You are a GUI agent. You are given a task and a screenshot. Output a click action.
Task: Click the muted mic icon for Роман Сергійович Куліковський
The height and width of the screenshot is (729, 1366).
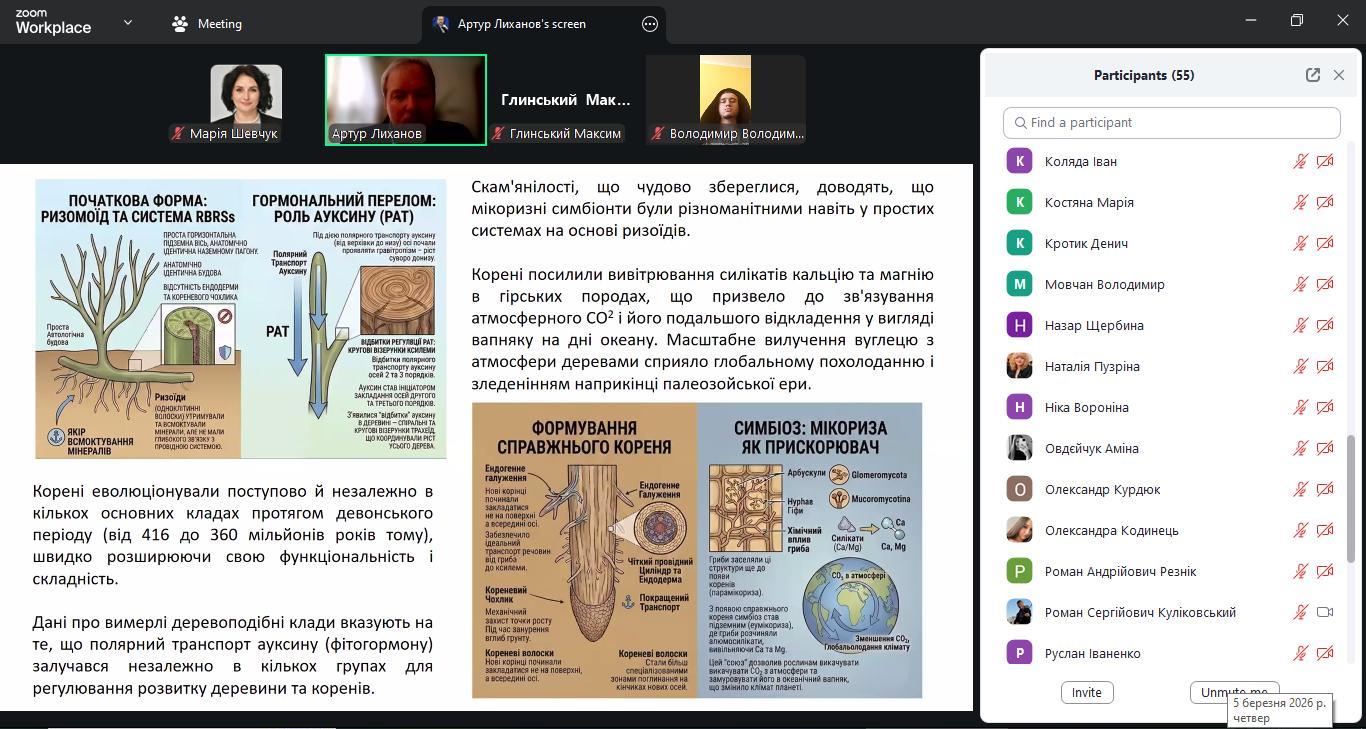point(1300,612)
